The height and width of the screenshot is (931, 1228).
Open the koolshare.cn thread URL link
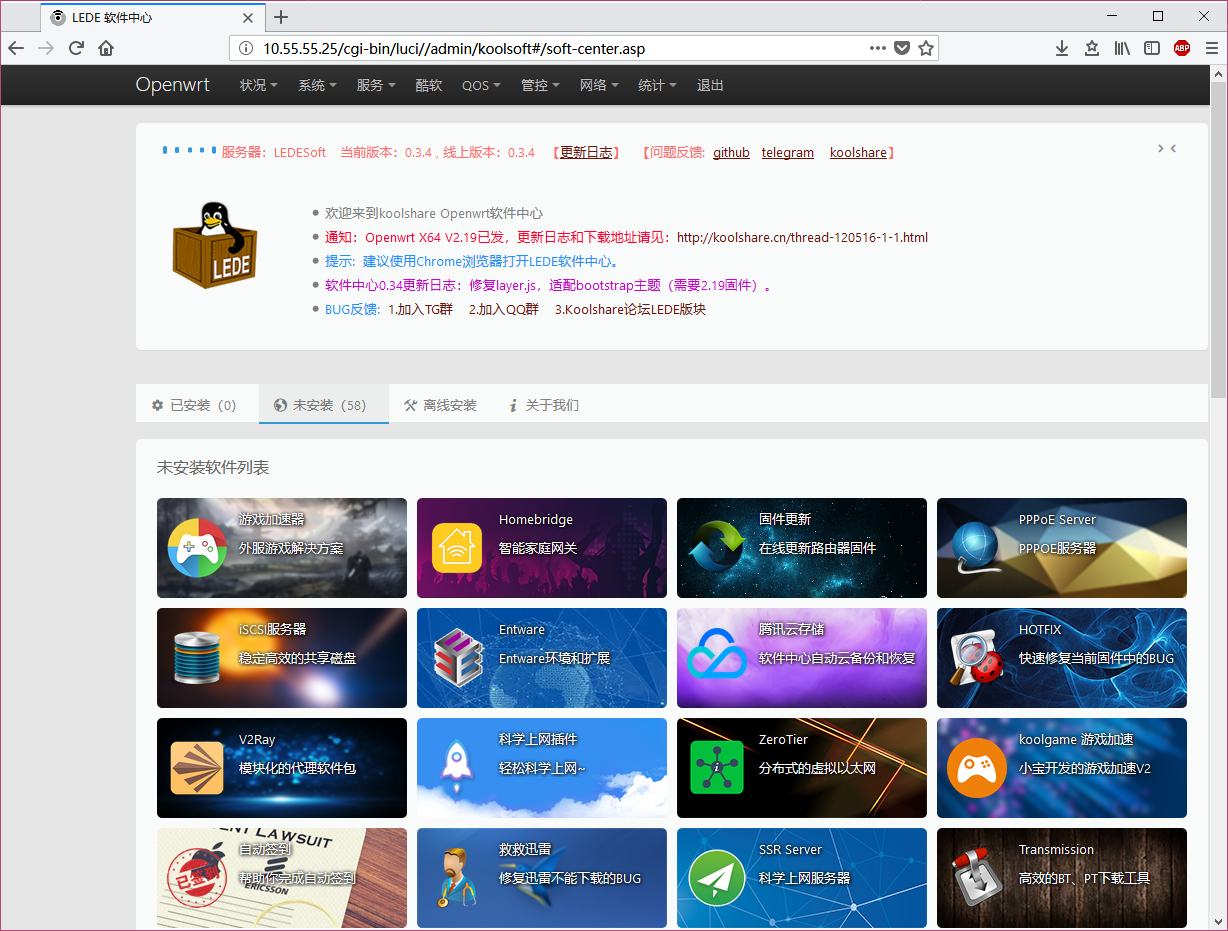(x=802, y=237)
